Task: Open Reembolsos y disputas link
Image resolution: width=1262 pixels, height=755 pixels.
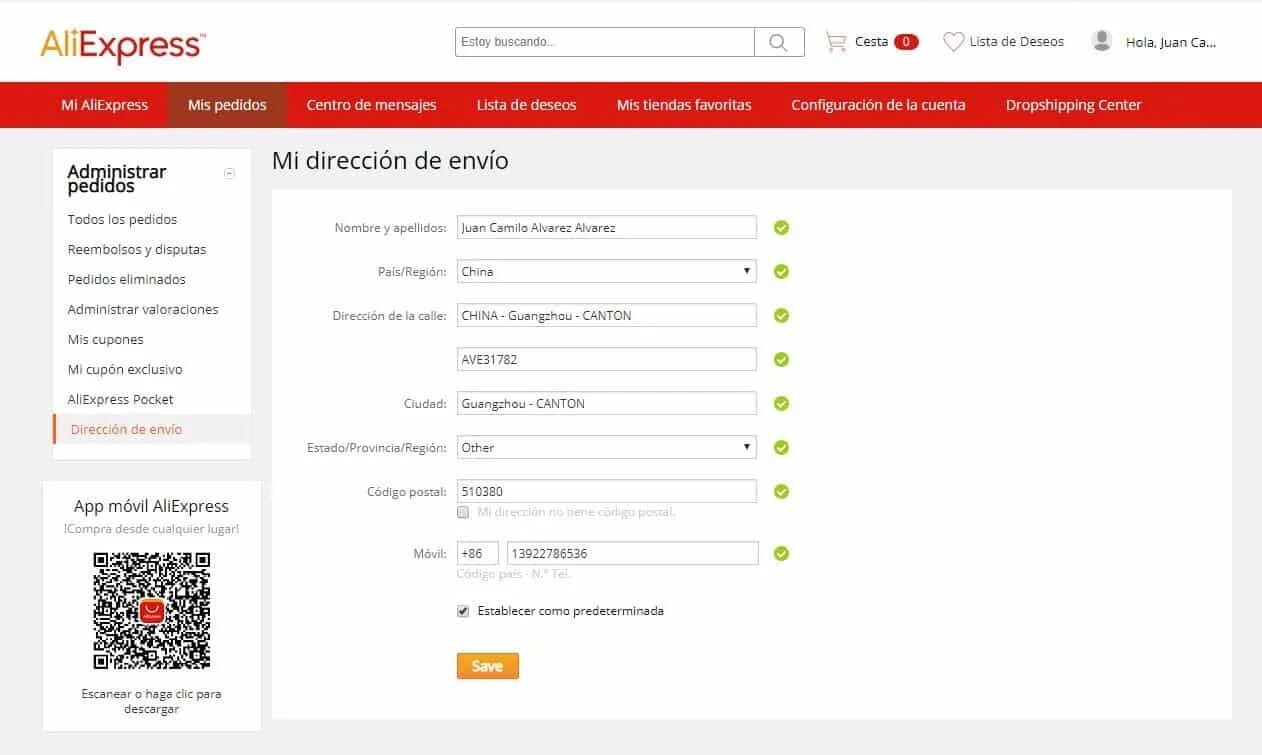Action: coord(137,249)
